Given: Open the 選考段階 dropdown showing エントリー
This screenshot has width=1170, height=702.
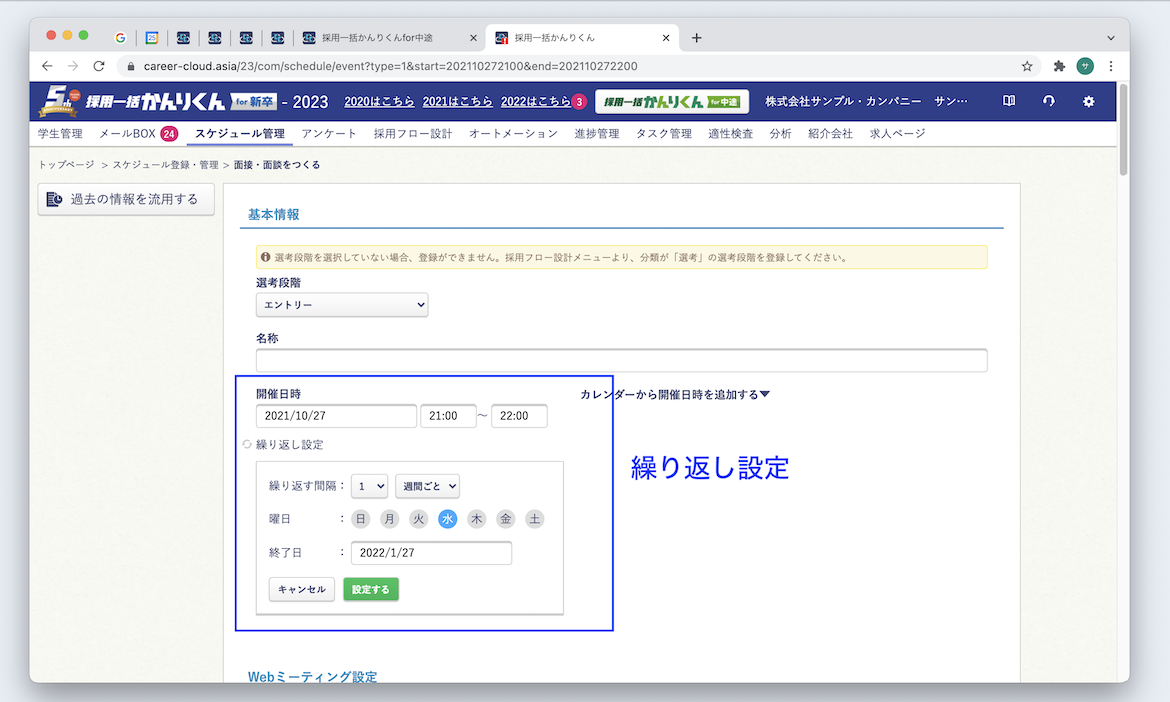Looking at the screenshot, I should [342, 305].
